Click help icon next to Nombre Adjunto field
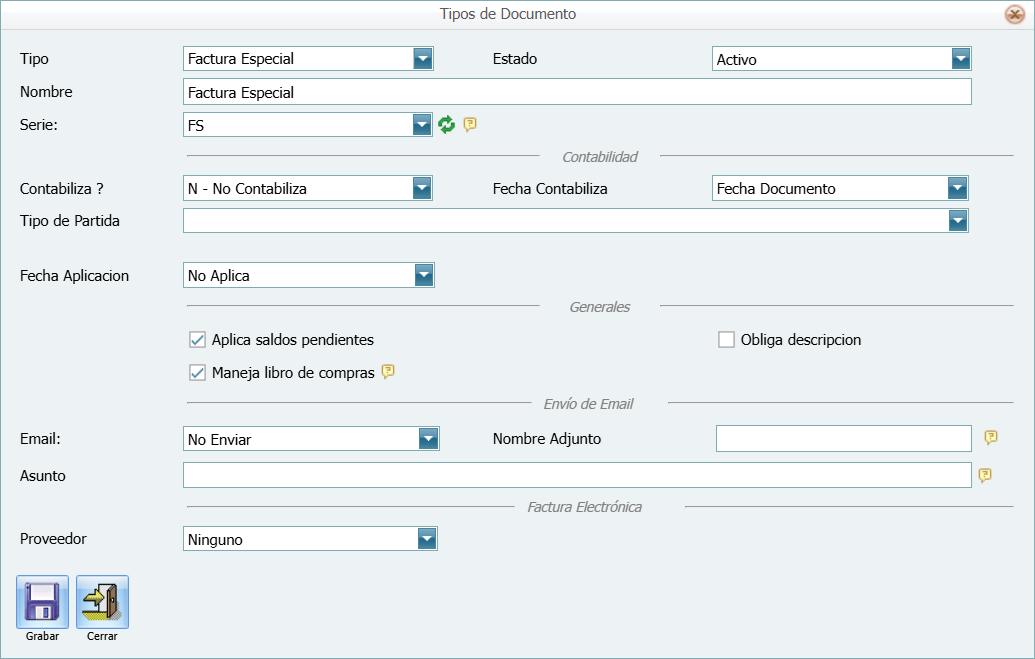 (991, 438)
